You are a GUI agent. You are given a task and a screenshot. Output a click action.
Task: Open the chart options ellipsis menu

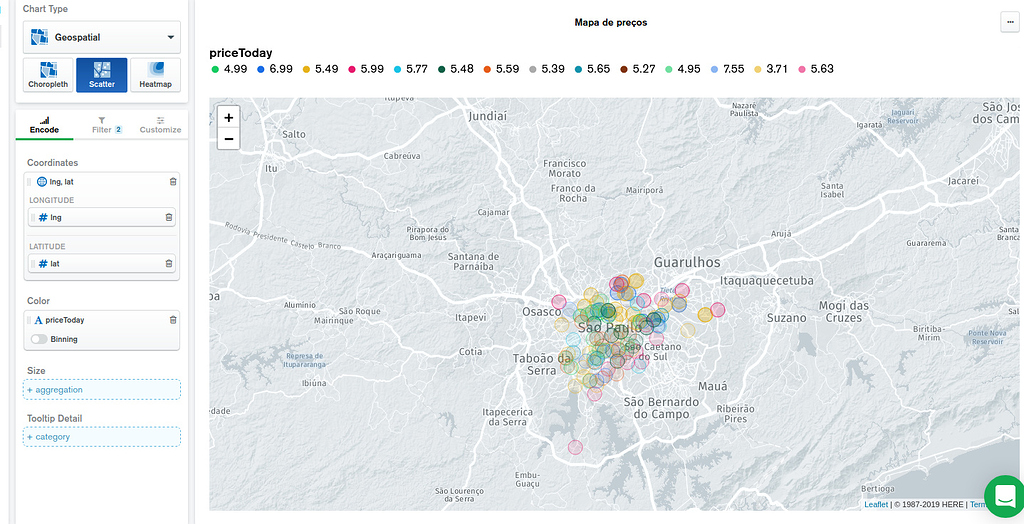[1008, 22]
